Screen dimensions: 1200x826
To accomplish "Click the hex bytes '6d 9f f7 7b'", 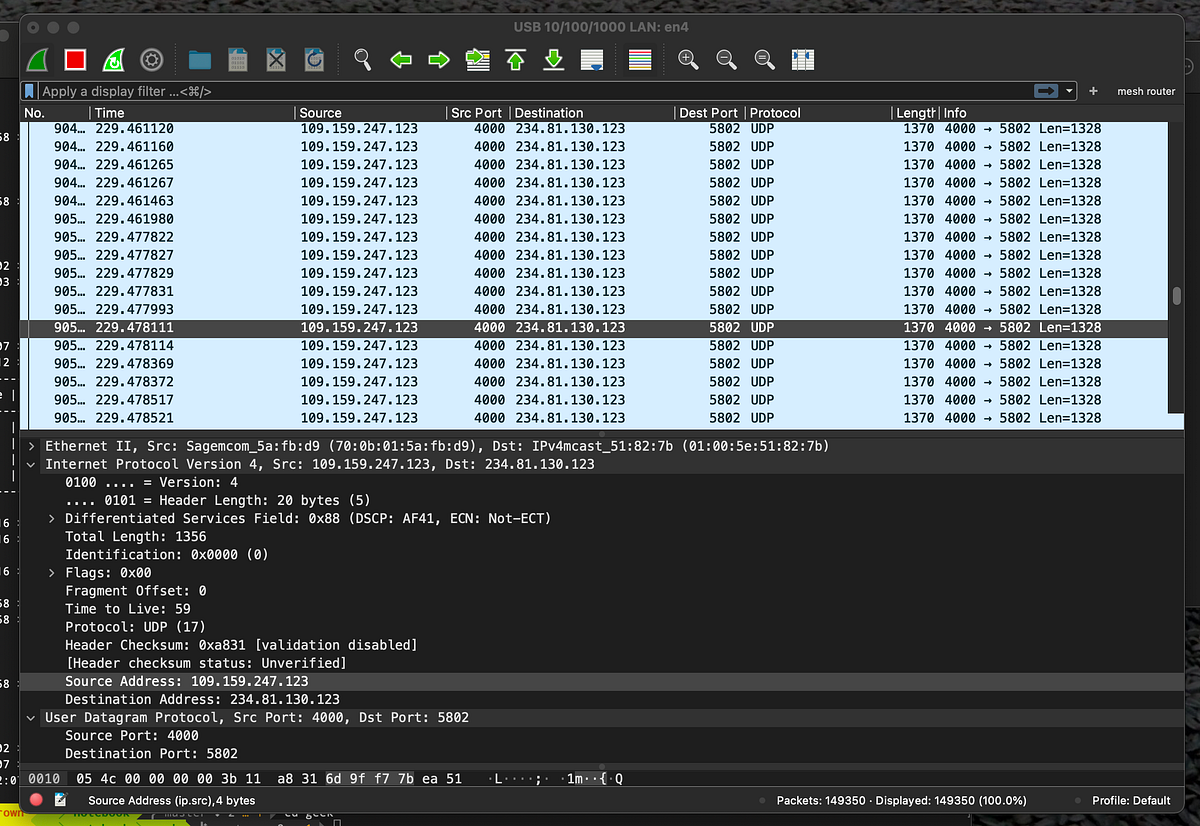I will [x=370, y=778].
